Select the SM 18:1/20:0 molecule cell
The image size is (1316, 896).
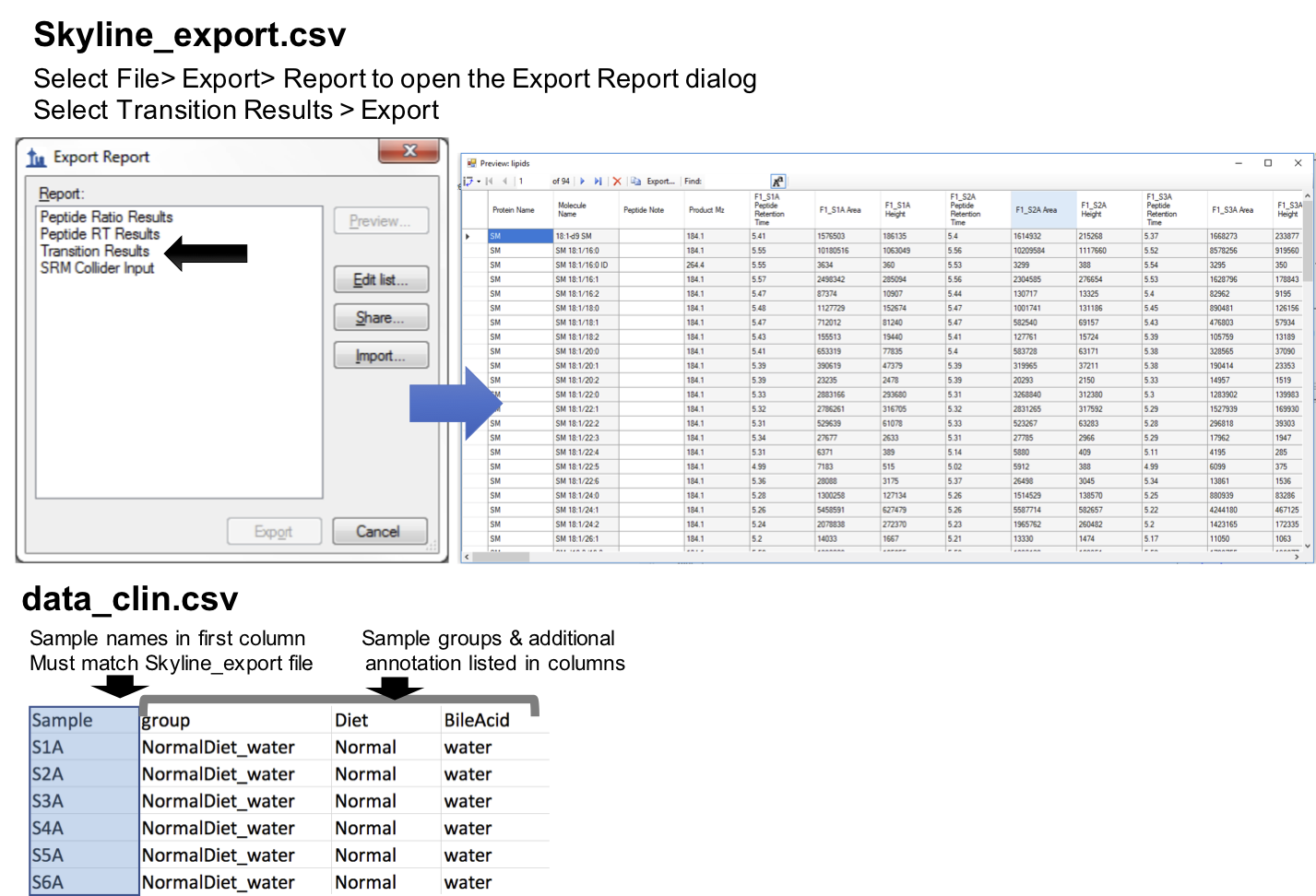coord(586,351)
